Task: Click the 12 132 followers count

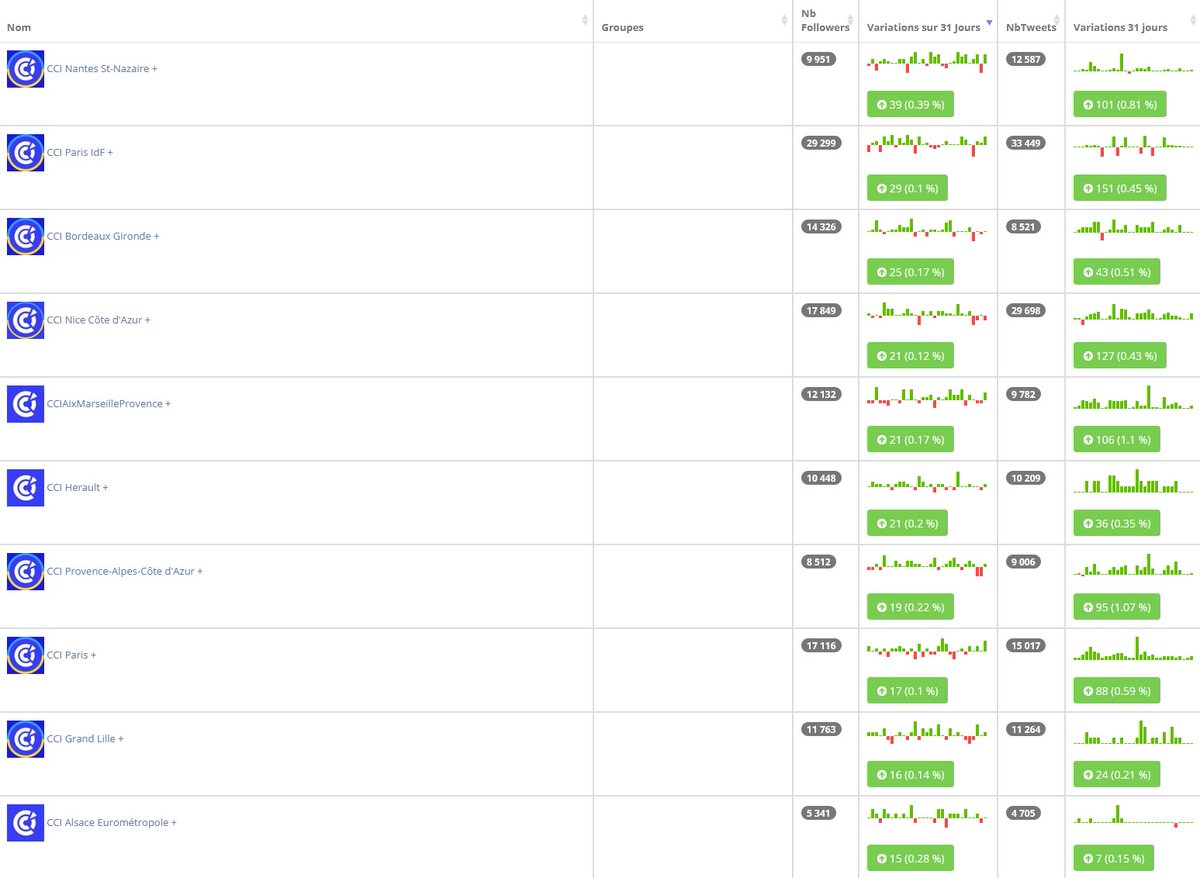Action: 821,394
